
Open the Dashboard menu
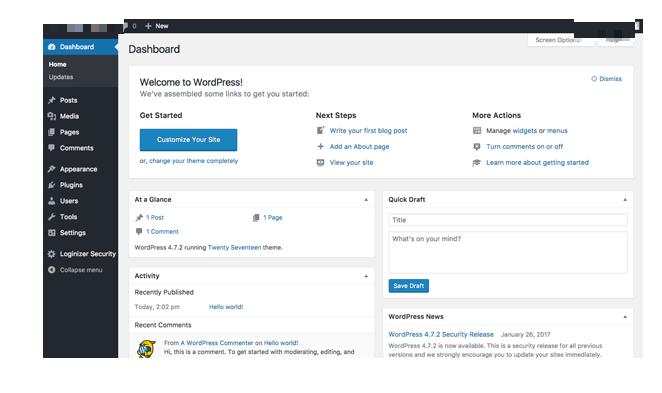point(80,47)
